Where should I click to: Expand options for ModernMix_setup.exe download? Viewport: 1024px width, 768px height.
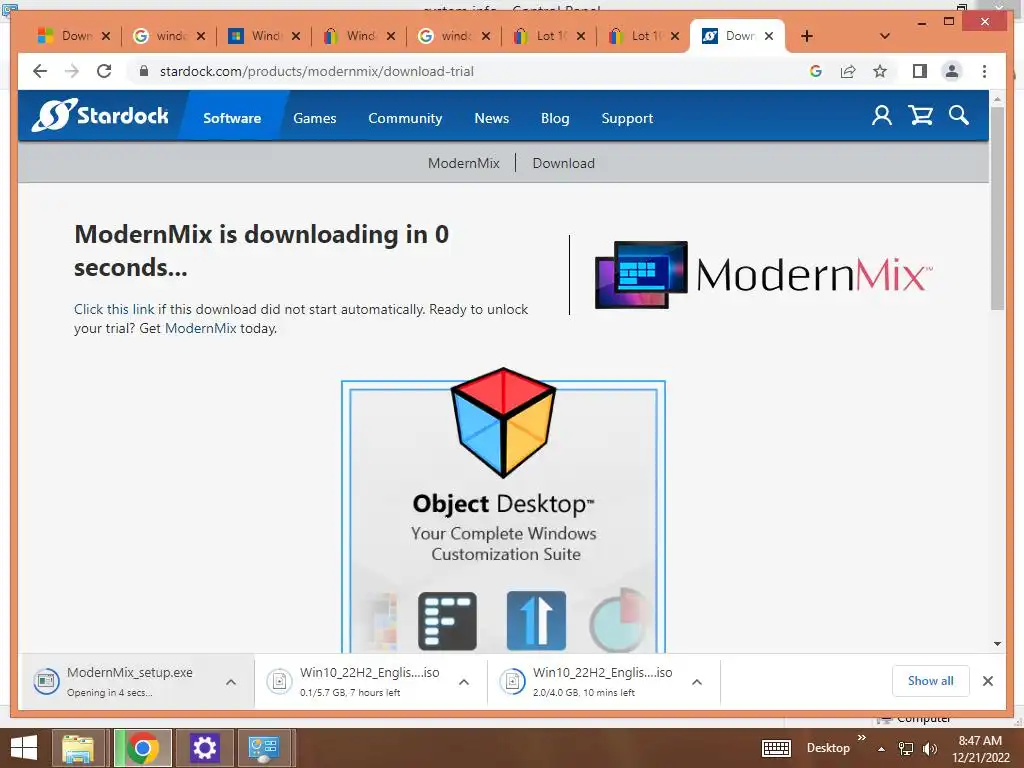click(231, 682)
